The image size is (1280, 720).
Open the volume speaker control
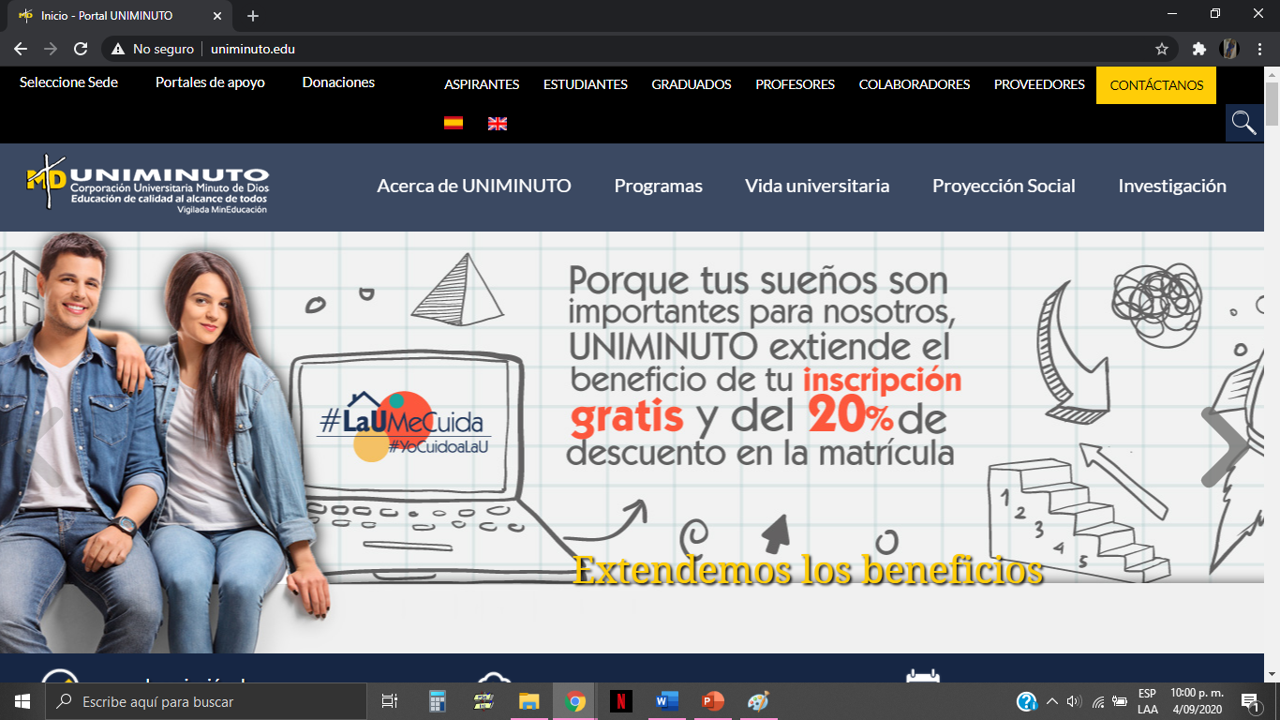pos(1074,702)
